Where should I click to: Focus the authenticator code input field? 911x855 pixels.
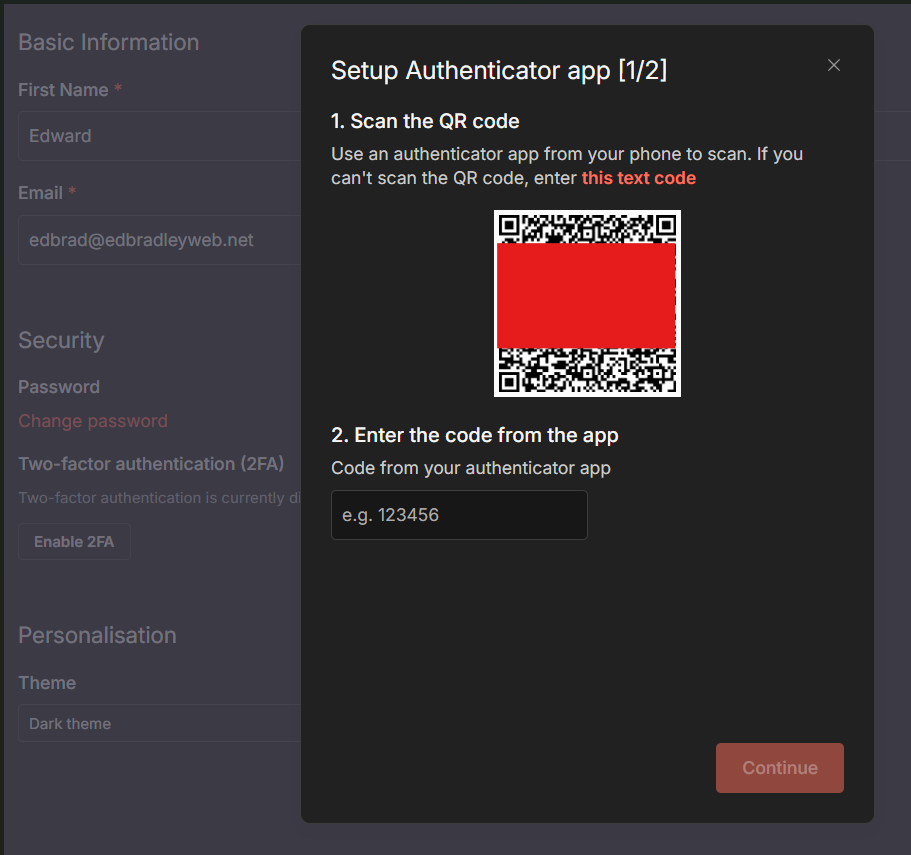pyautogui.click(x=459, y=515)
